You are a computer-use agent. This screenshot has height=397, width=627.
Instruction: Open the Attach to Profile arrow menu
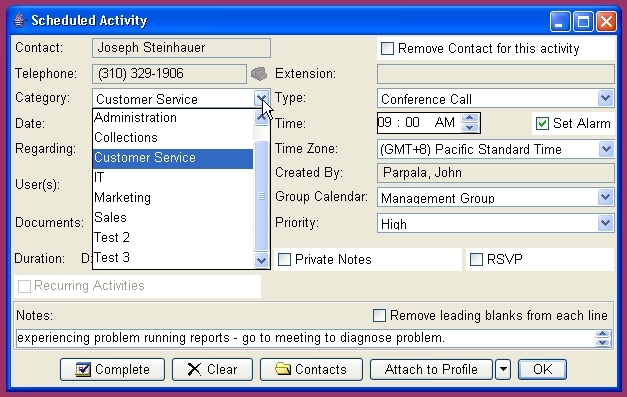pyautogui.click(x=503, y=369)
